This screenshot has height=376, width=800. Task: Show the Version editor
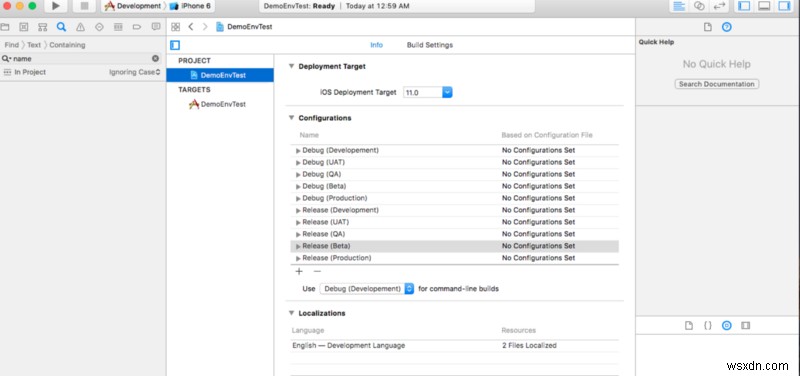pyautogui.click(x=719, y=6)
